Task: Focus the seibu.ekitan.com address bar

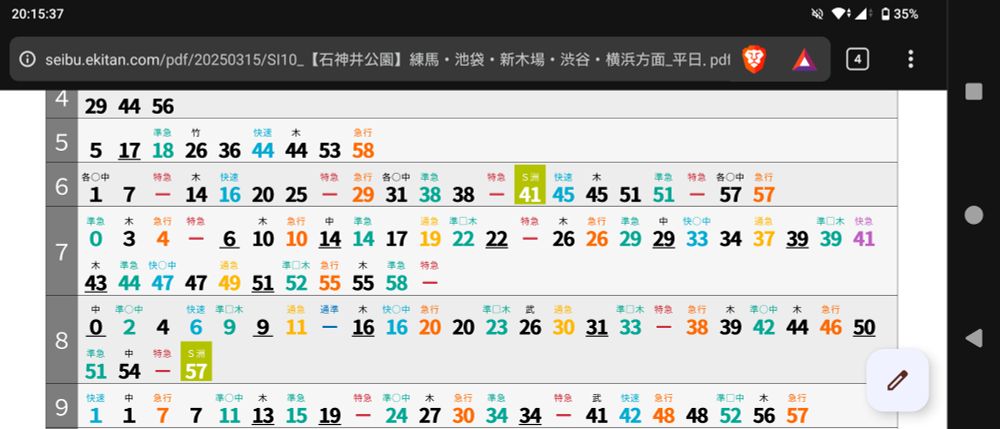Action: pyautogui.click(x=387, y=60)
